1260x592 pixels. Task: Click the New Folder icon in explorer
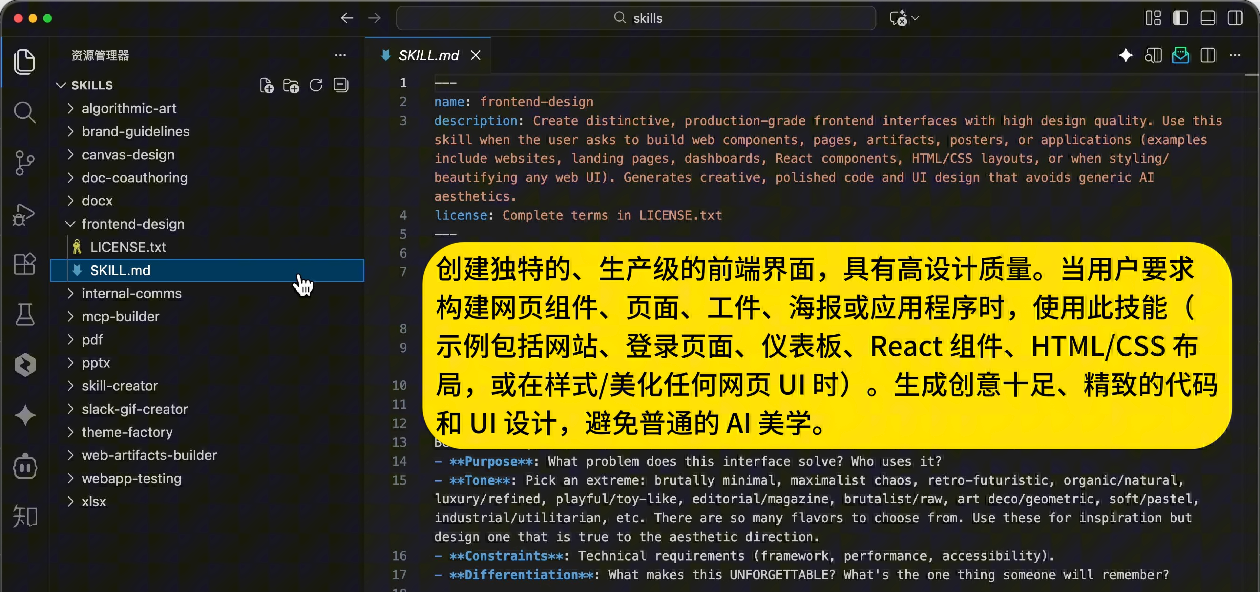point(291,85)
